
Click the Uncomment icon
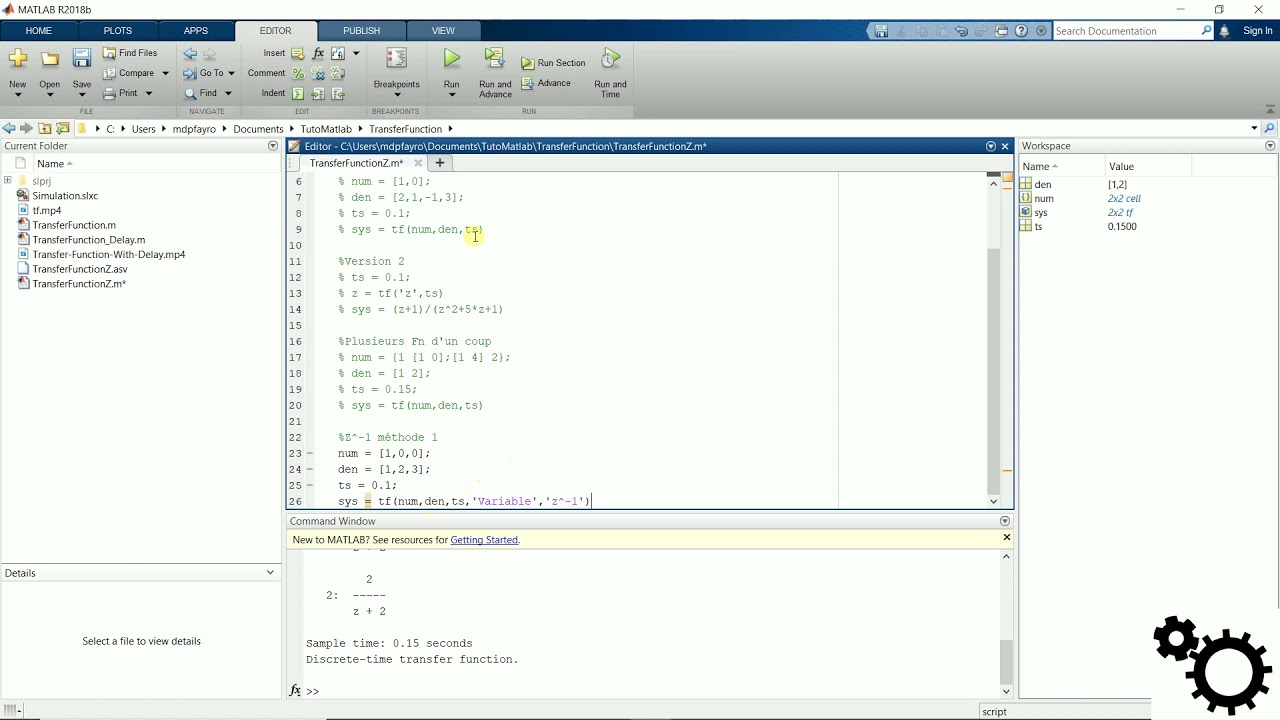(318, 73)
